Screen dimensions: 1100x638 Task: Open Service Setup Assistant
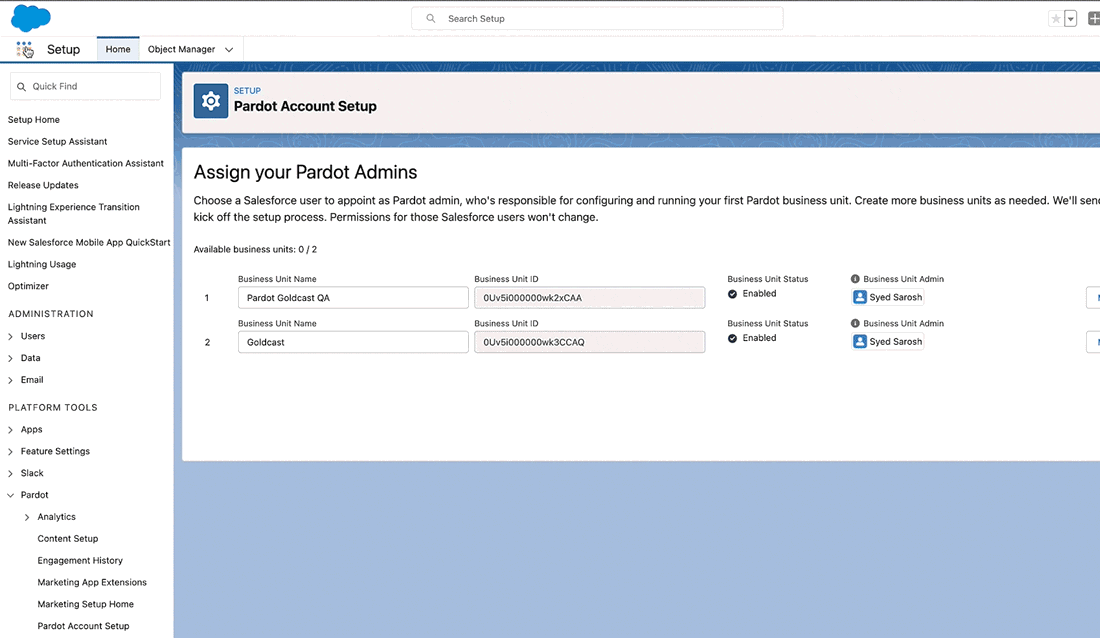(58, 141)
